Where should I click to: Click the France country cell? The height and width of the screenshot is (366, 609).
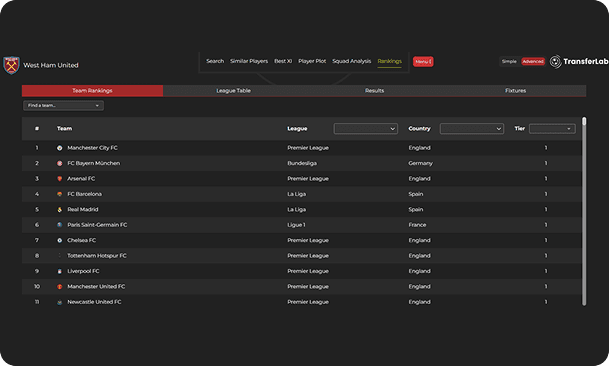pyautogui.click(x=418, y=225)
